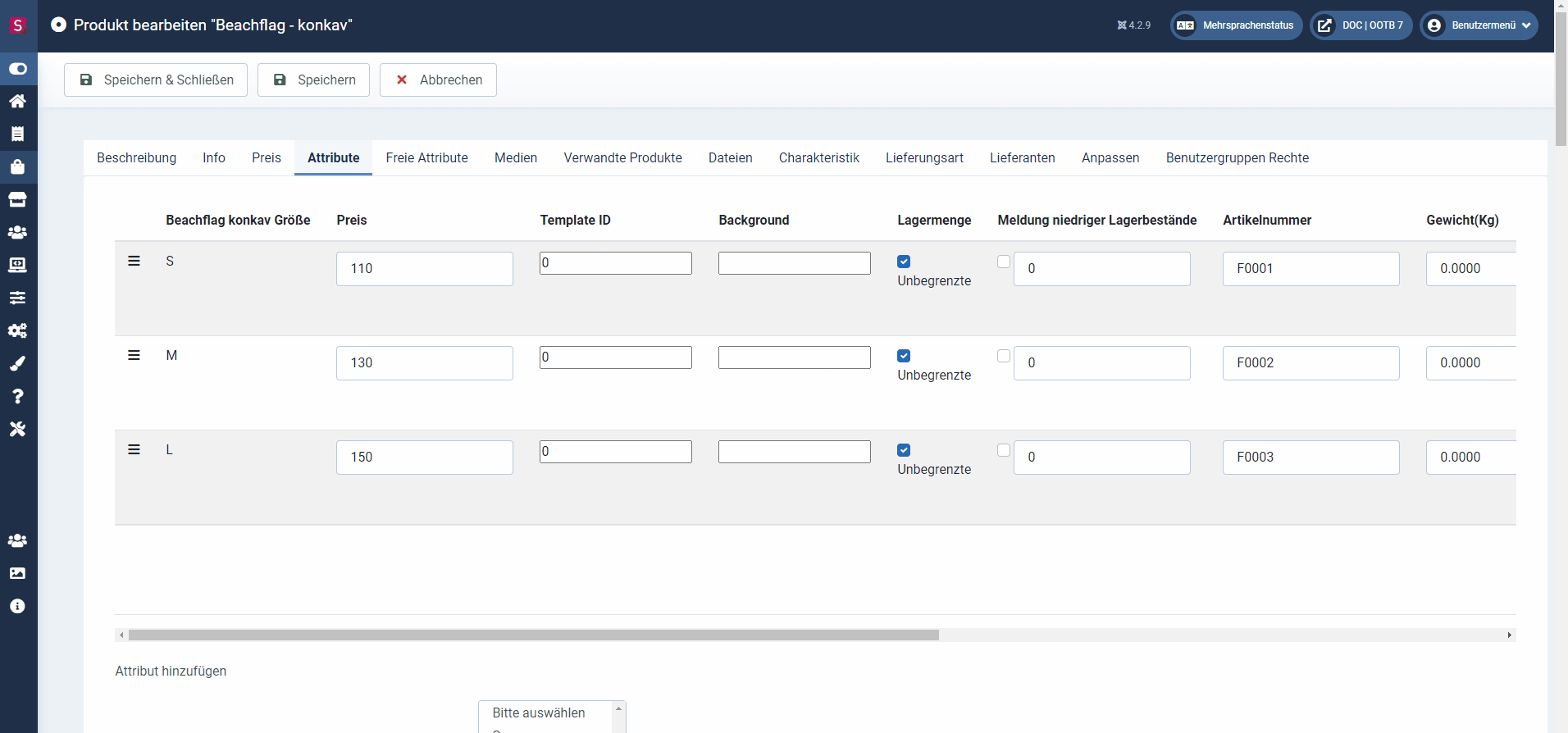The image size is (1568, 733).
Task: Click Background field in row M
Action: [x=795, y=357]
